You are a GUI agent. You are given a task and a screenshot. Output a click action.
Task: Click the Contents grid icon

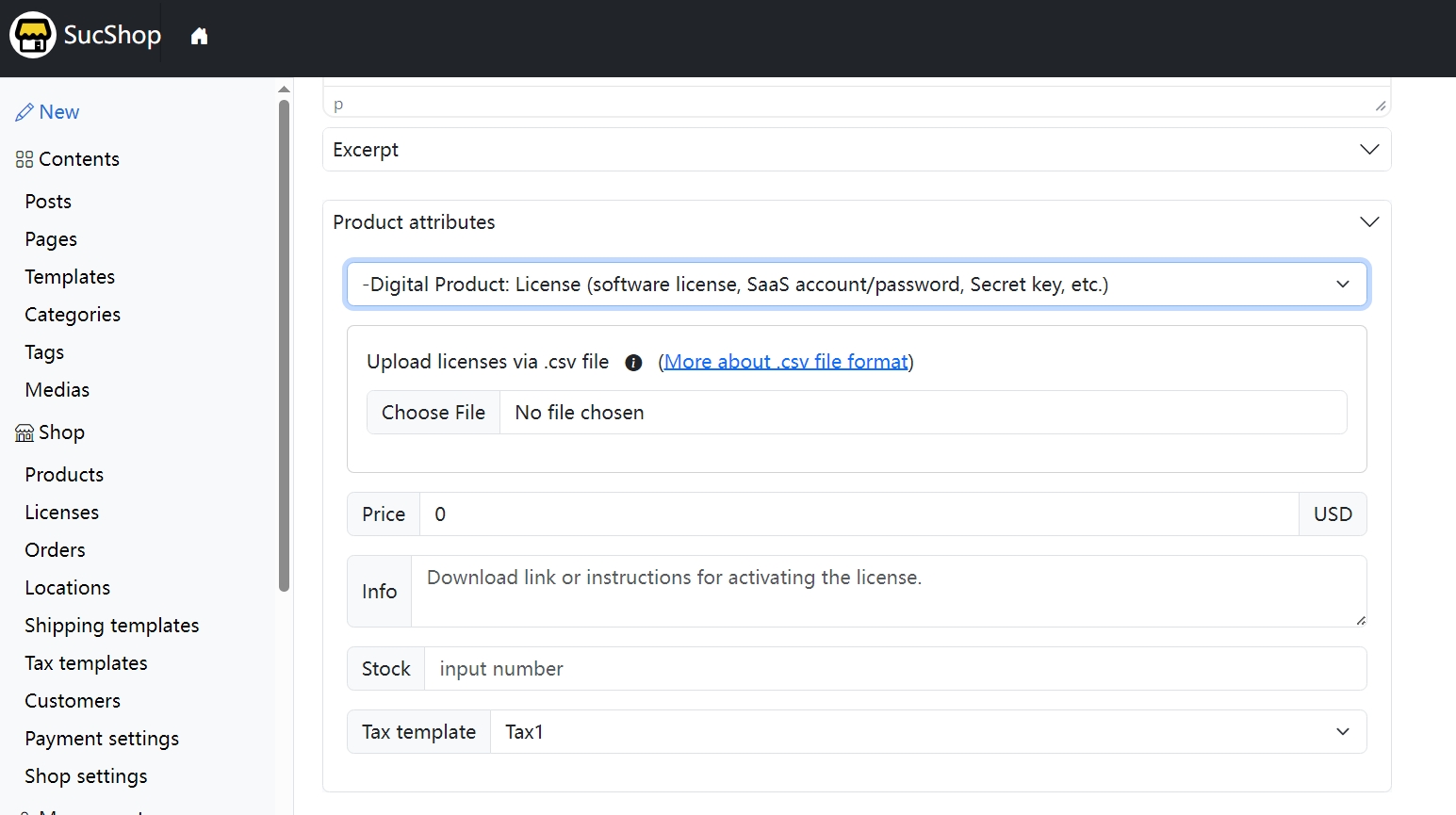point(25,159)
